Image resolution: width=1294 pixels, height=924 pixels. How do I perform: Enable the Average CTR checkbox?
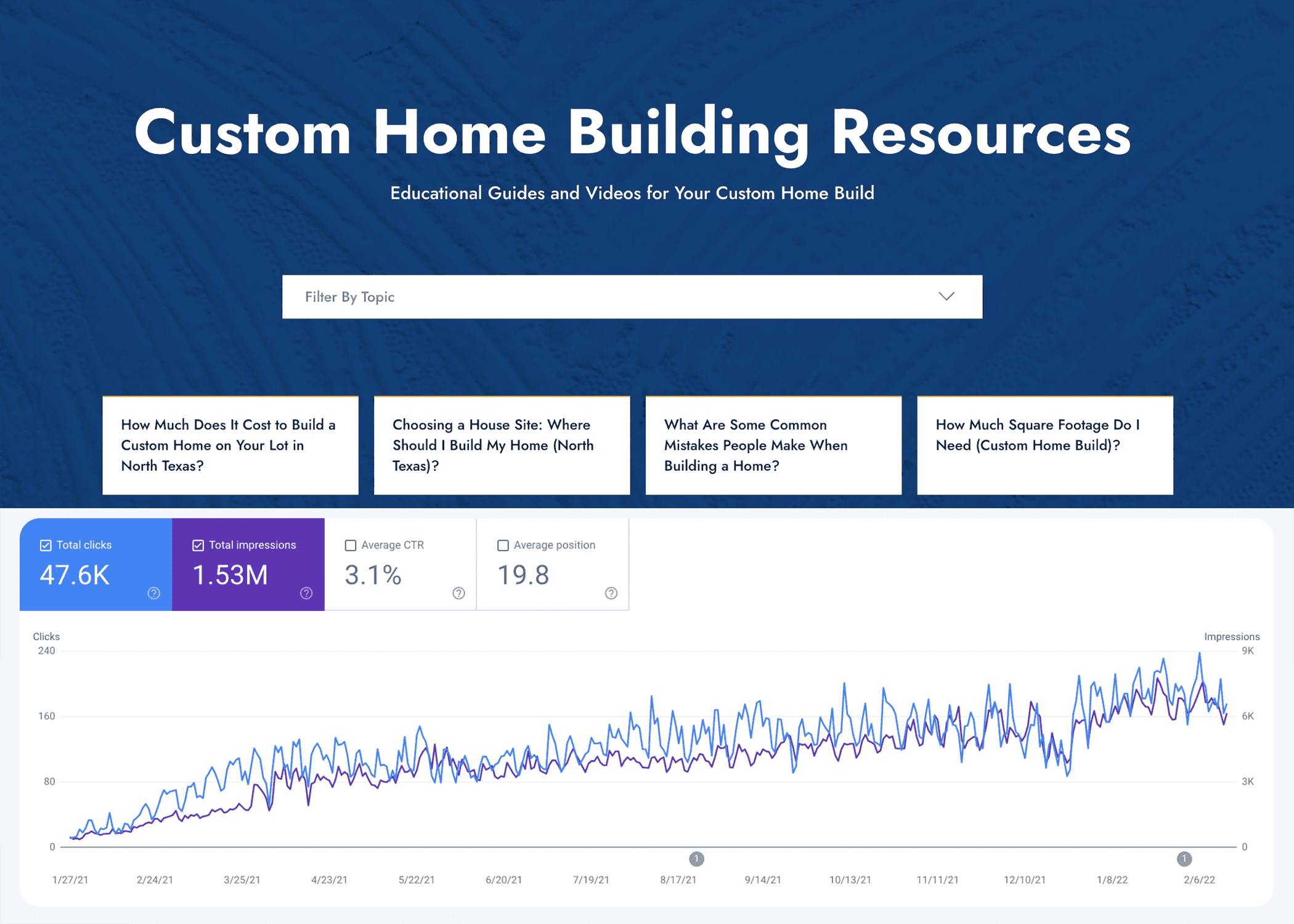351,545
